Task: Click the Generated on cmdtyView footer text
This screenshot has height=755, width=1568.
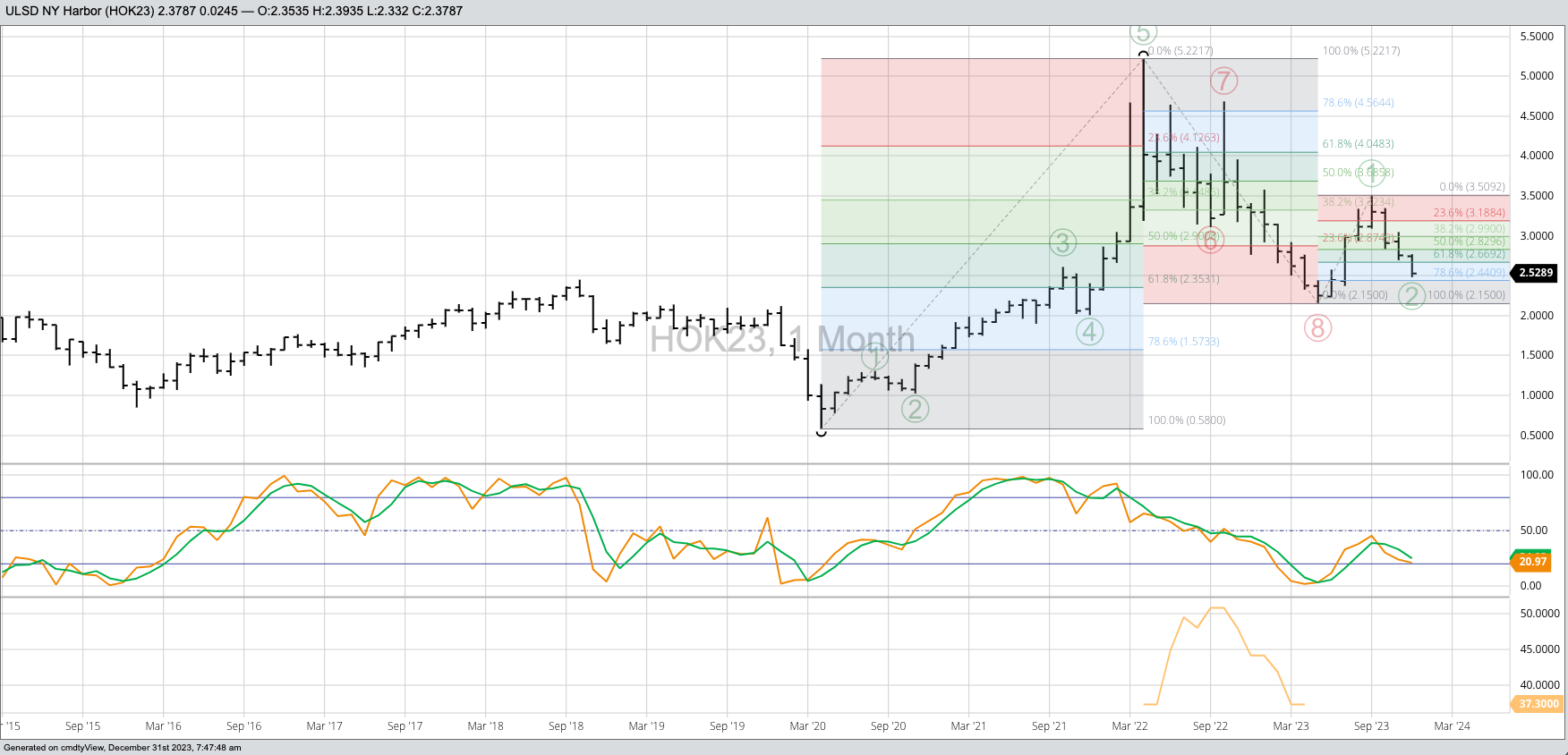Action: [123, 748]
